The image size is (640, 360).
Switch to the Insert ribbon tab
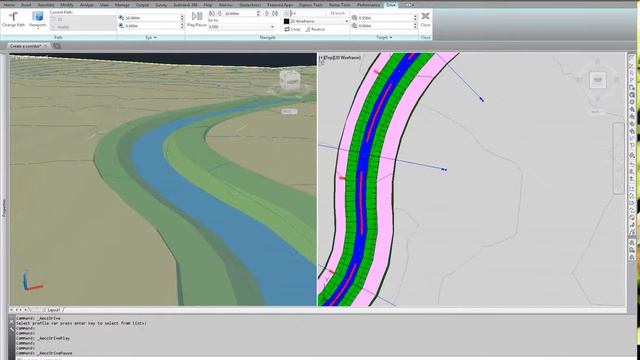pos(26,5)
